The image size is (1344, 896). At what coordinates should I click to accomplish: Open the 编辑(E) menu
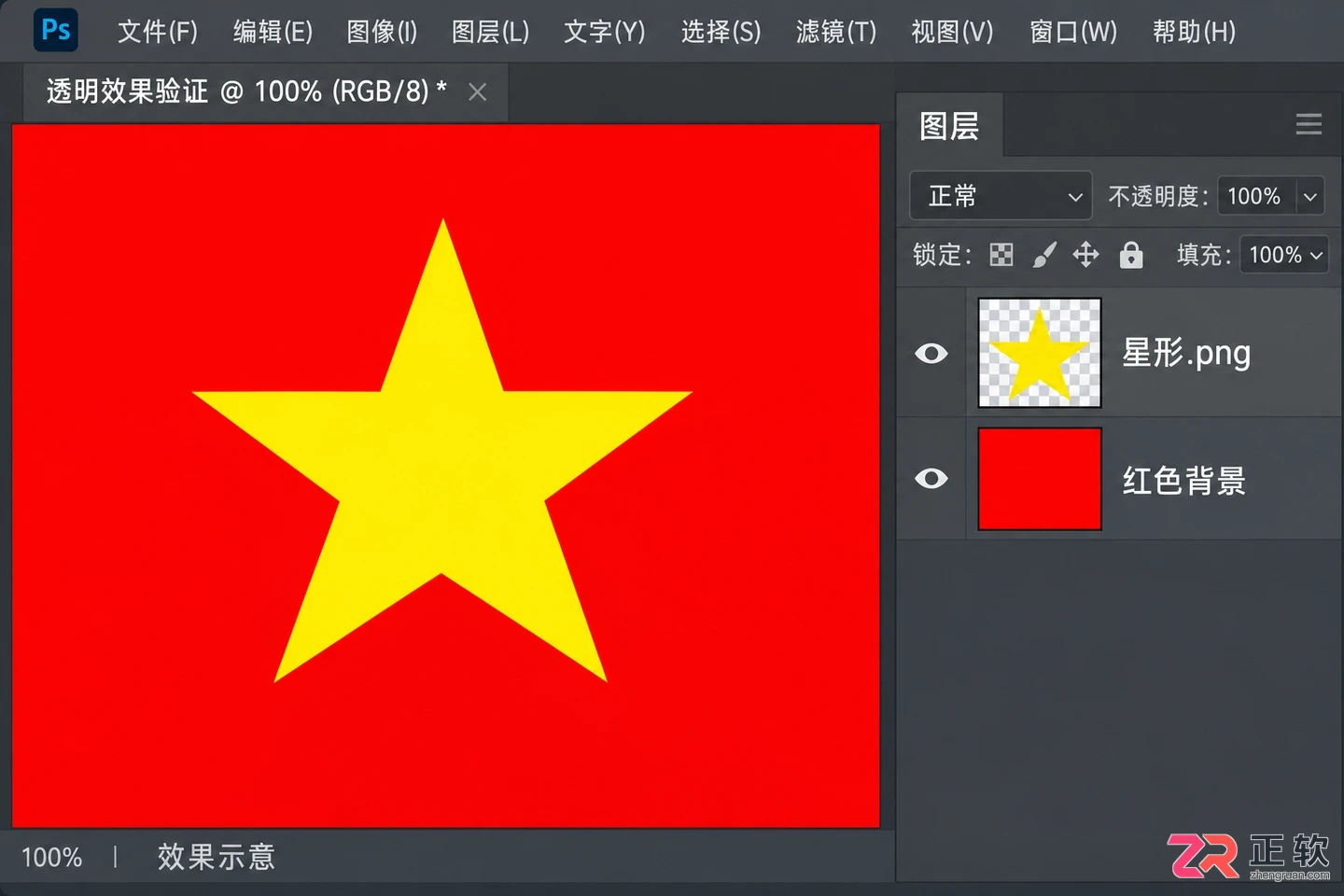click(x=273, y=32)
